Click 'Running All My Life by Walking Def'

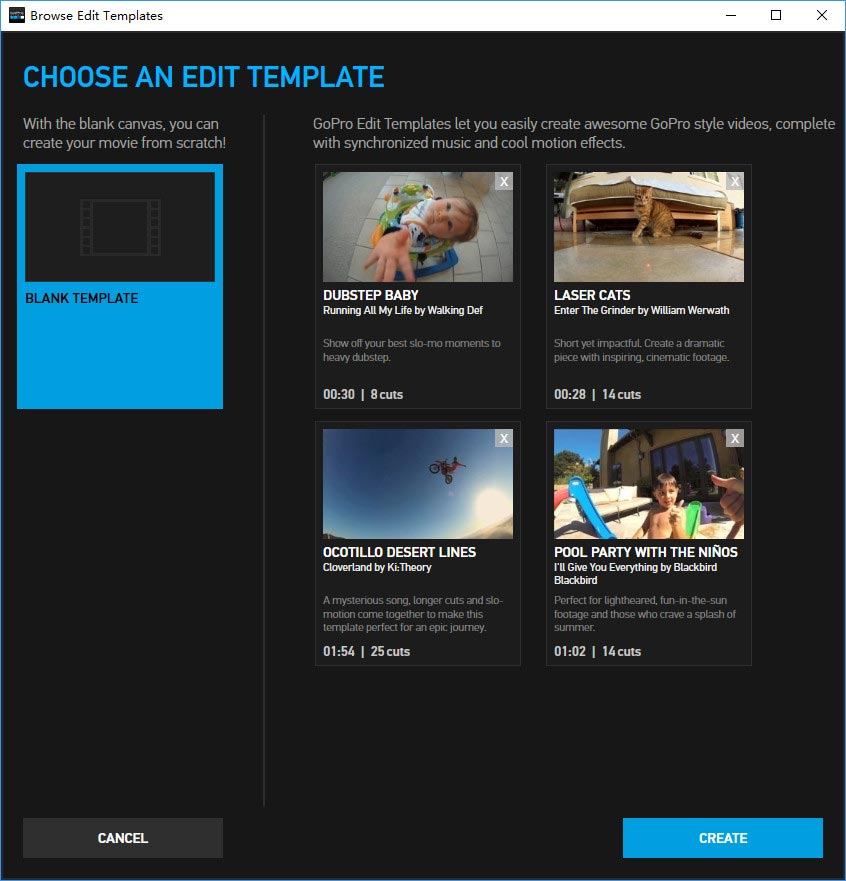[403, 310]
